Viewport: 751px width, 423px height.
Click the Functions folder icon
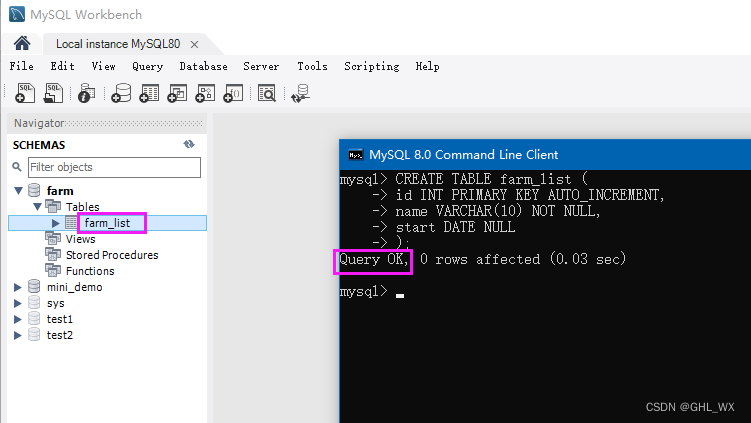(x=53, y=270)
